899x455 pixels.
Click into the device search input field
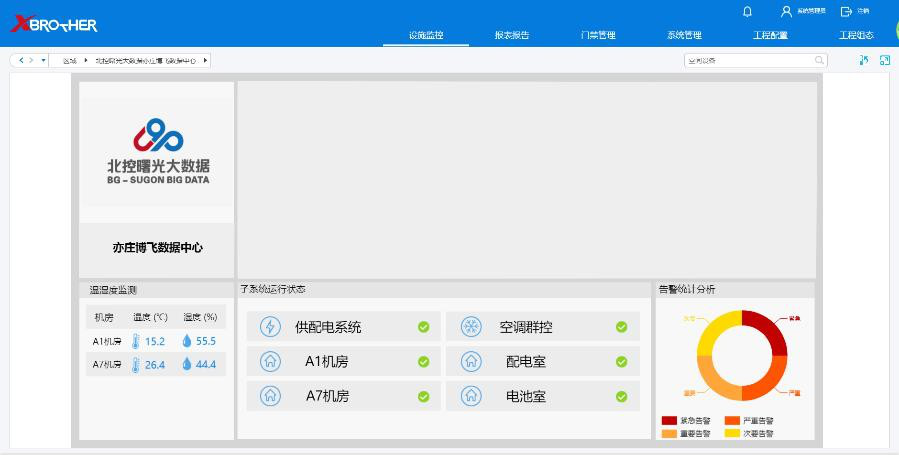[x=748, y=60]
